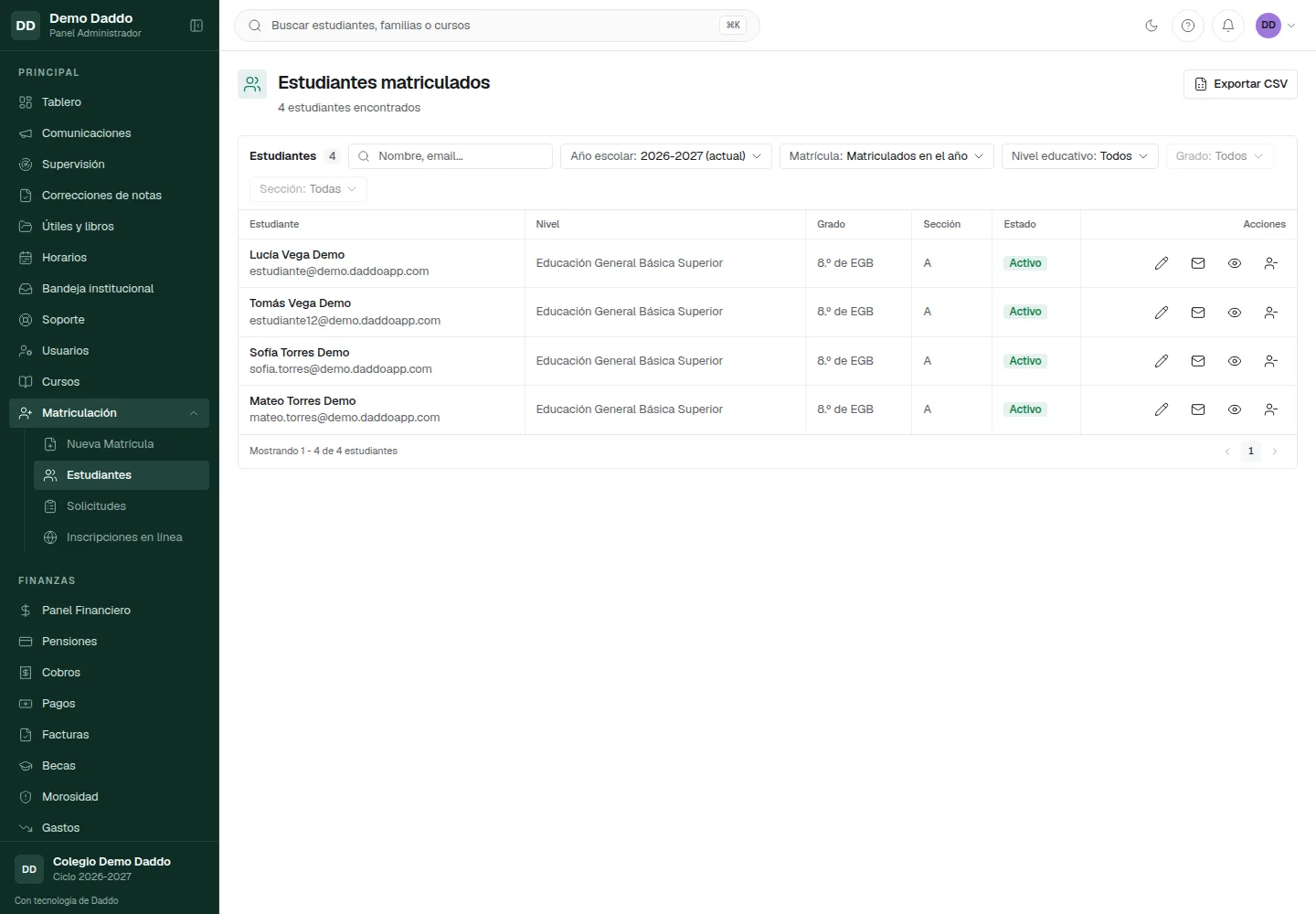The image size is (1316, 914).
Task: Click page 1 pagination button
Action: click(1251, 451)
